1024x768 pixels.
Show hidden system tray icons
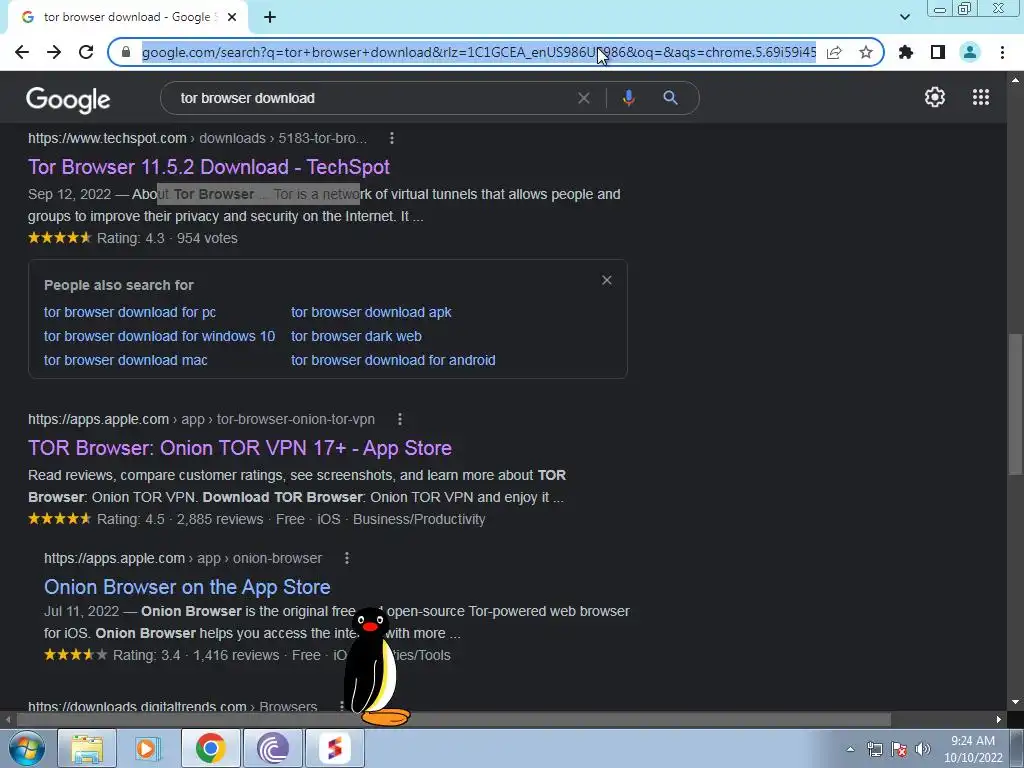pyautogui.click(x=850, y=749)
